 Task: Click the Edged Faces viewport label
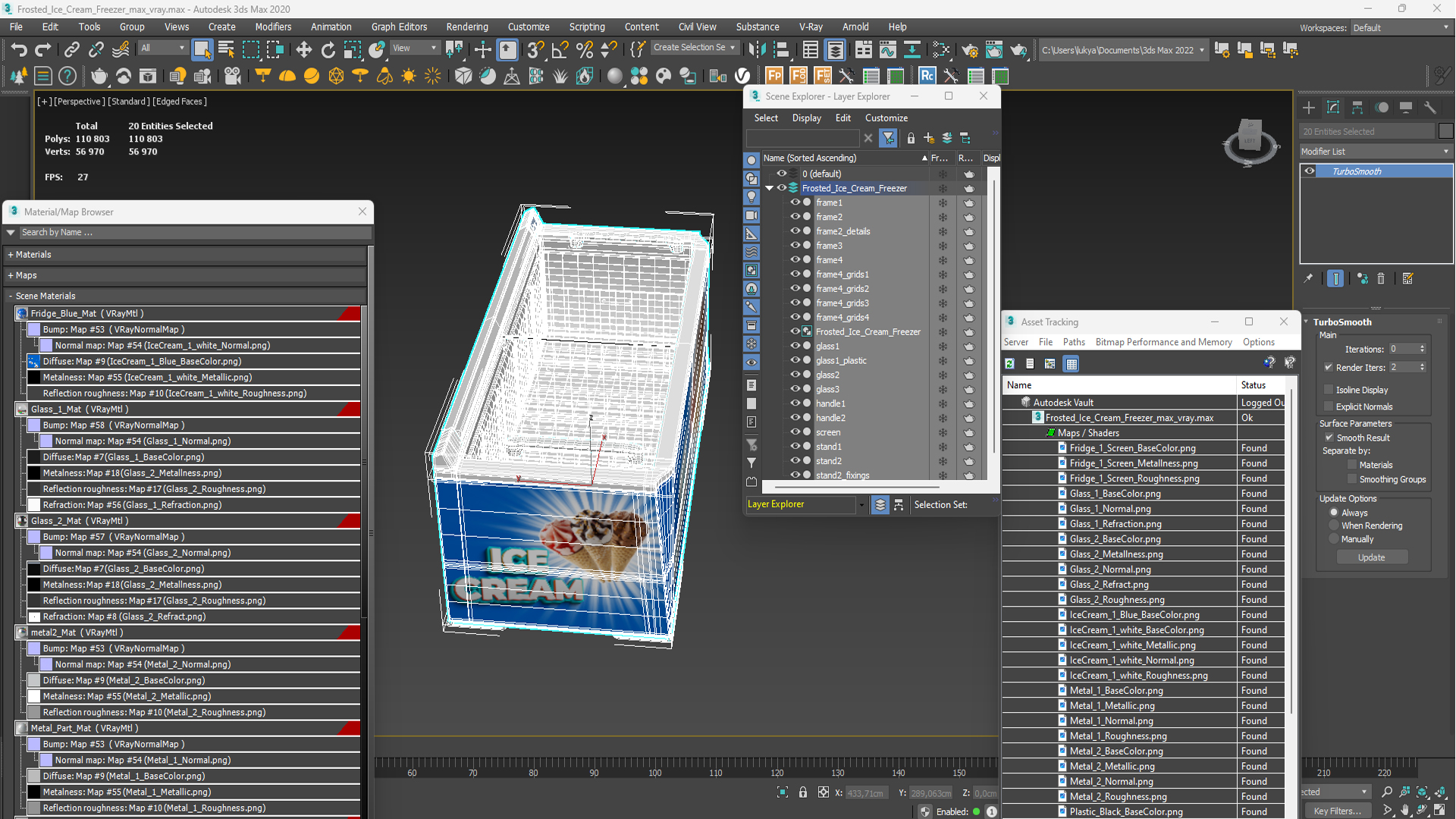pyautogui.click(x=180, y=101)
